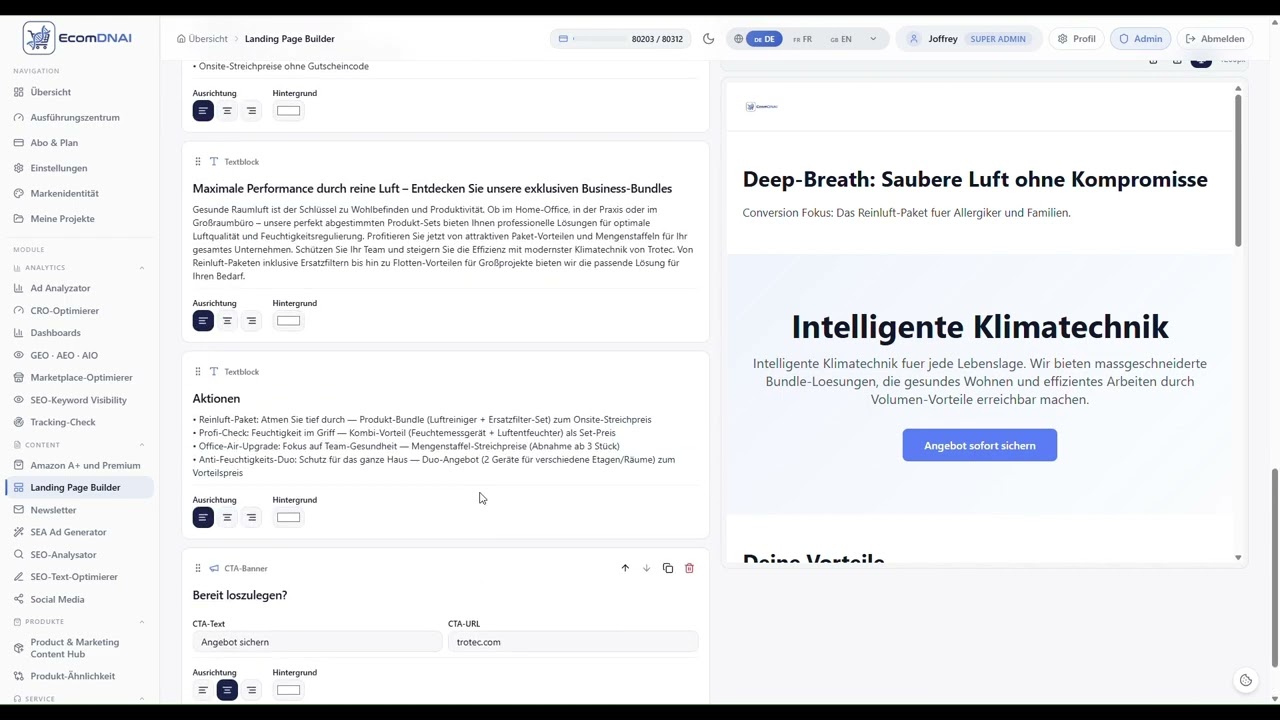1280x720 pixels.
Task: Click the EcomDNAI logo
Action: point(78,38)
